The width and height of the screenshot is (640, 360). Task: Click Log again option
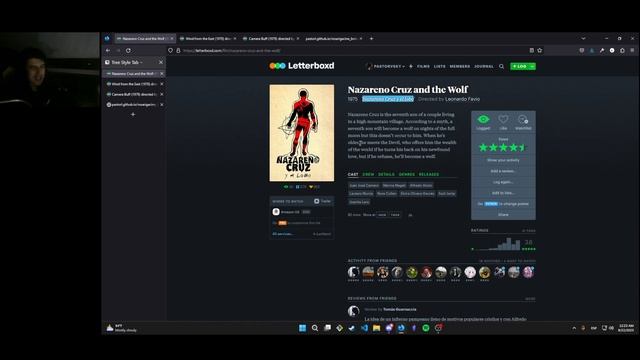pos(503,182)
